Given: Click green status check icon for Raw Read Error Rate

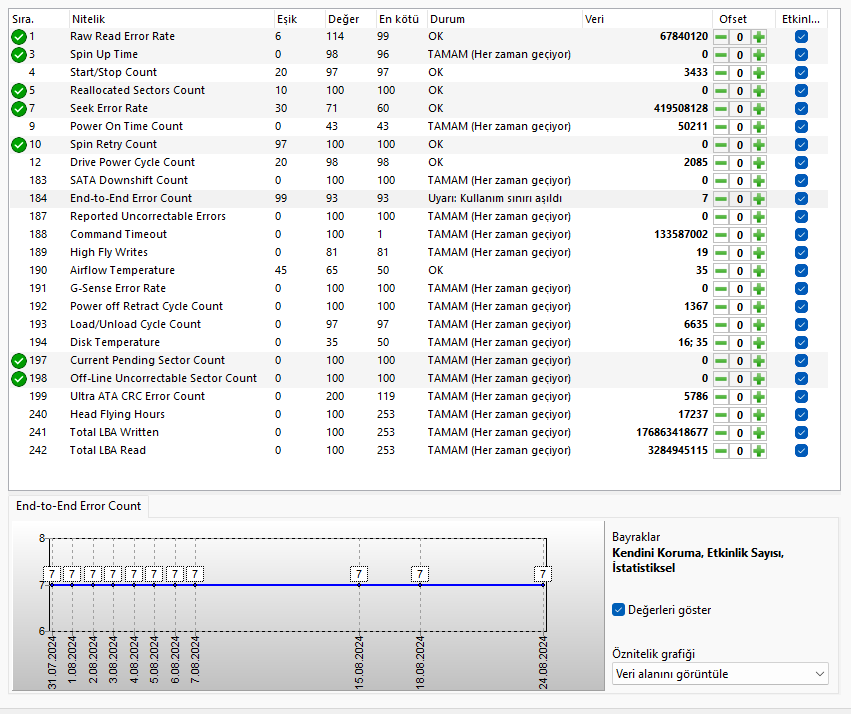Looking at the screenshot, I should tap(19, 37).
